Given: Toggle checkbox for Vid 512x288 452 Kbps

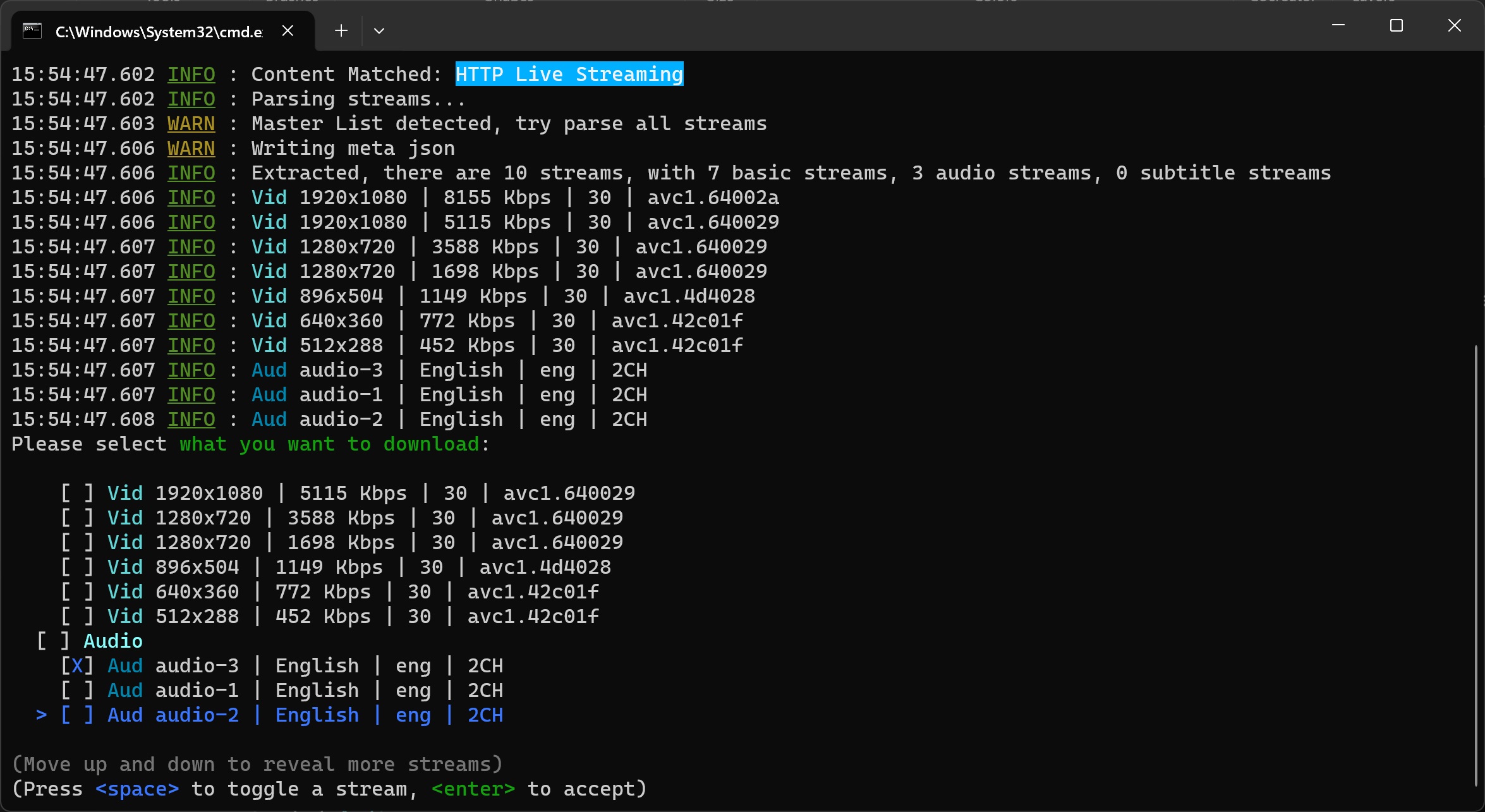Looking at the screenshot, I should (x=77, y=616).
